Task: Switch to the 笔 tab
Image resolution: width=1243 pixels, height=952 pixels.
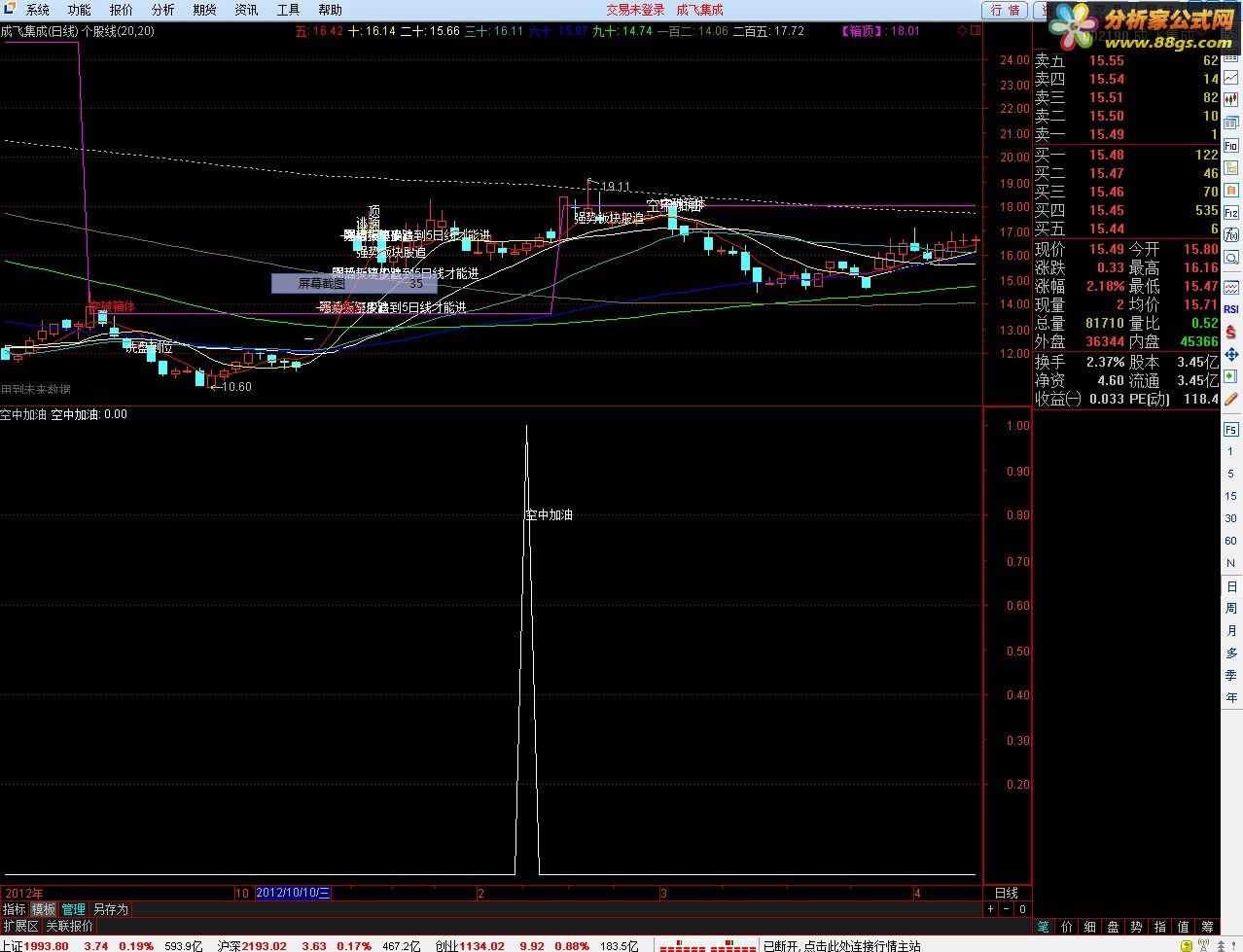Action: click(x=1044, y=927)
